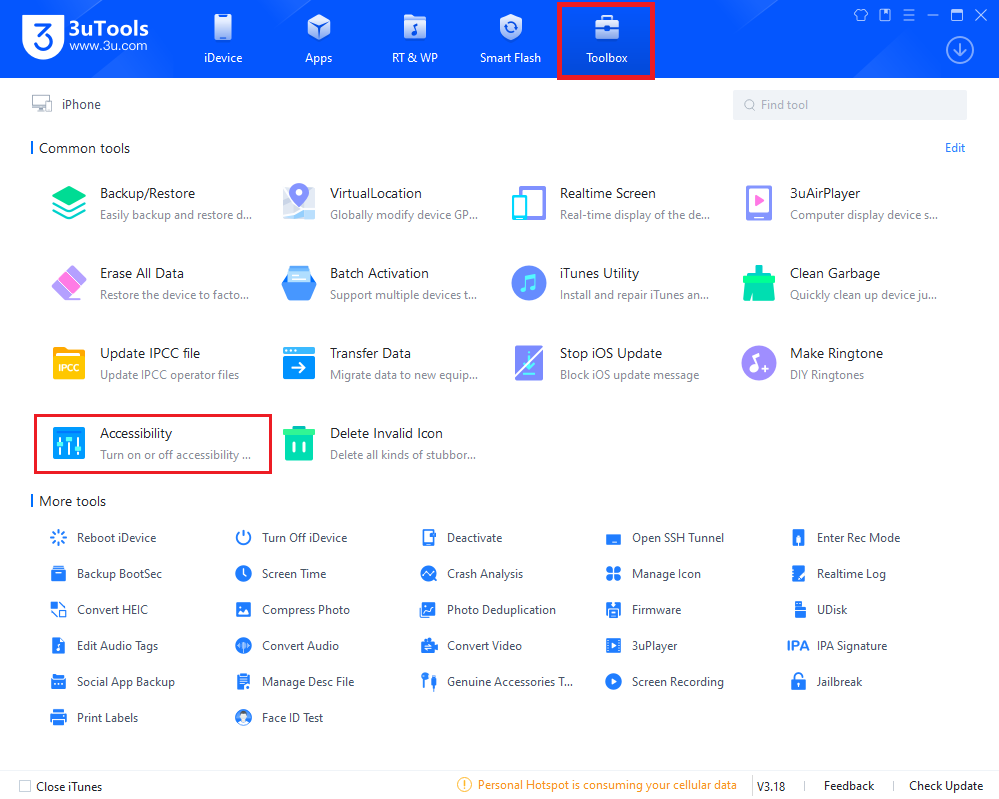Open Photo Deduplication tool
This screenshot has width=999, height=799.
(488, 610)
